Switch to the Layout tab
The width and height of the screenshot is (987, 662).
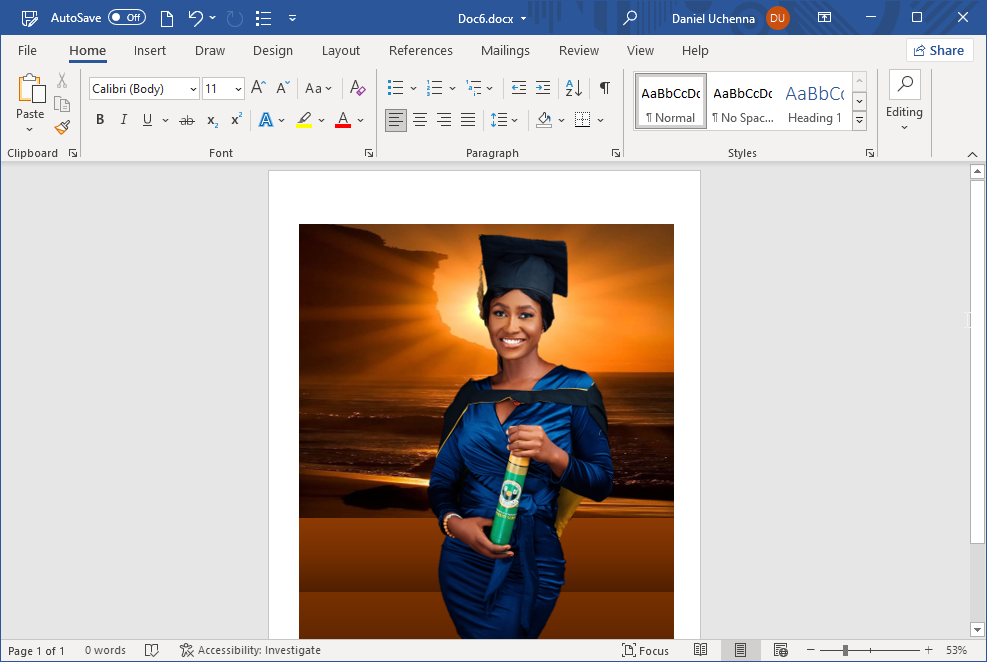340,51
